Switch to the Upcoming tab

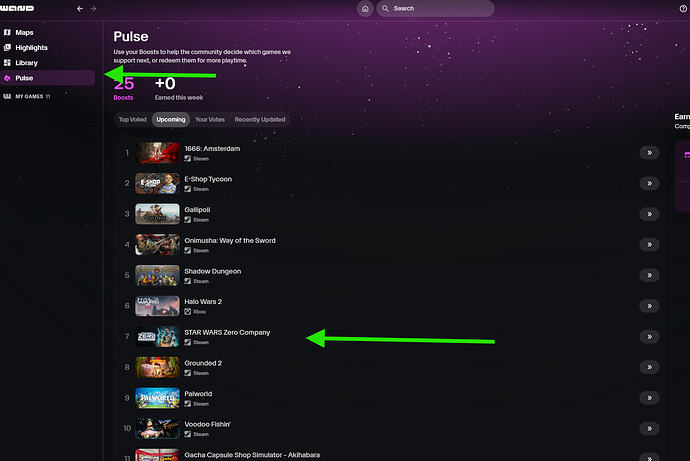171,120
